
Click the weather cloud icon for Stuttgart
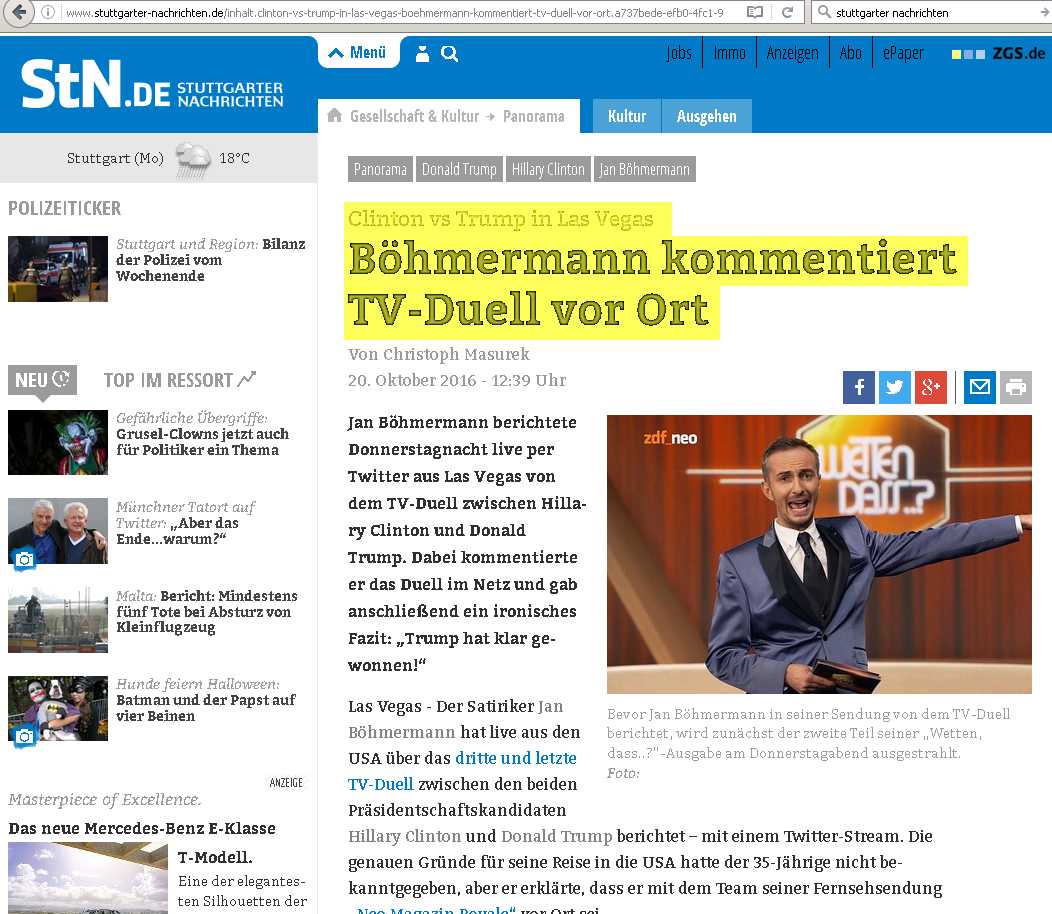(x=193, y=159)
